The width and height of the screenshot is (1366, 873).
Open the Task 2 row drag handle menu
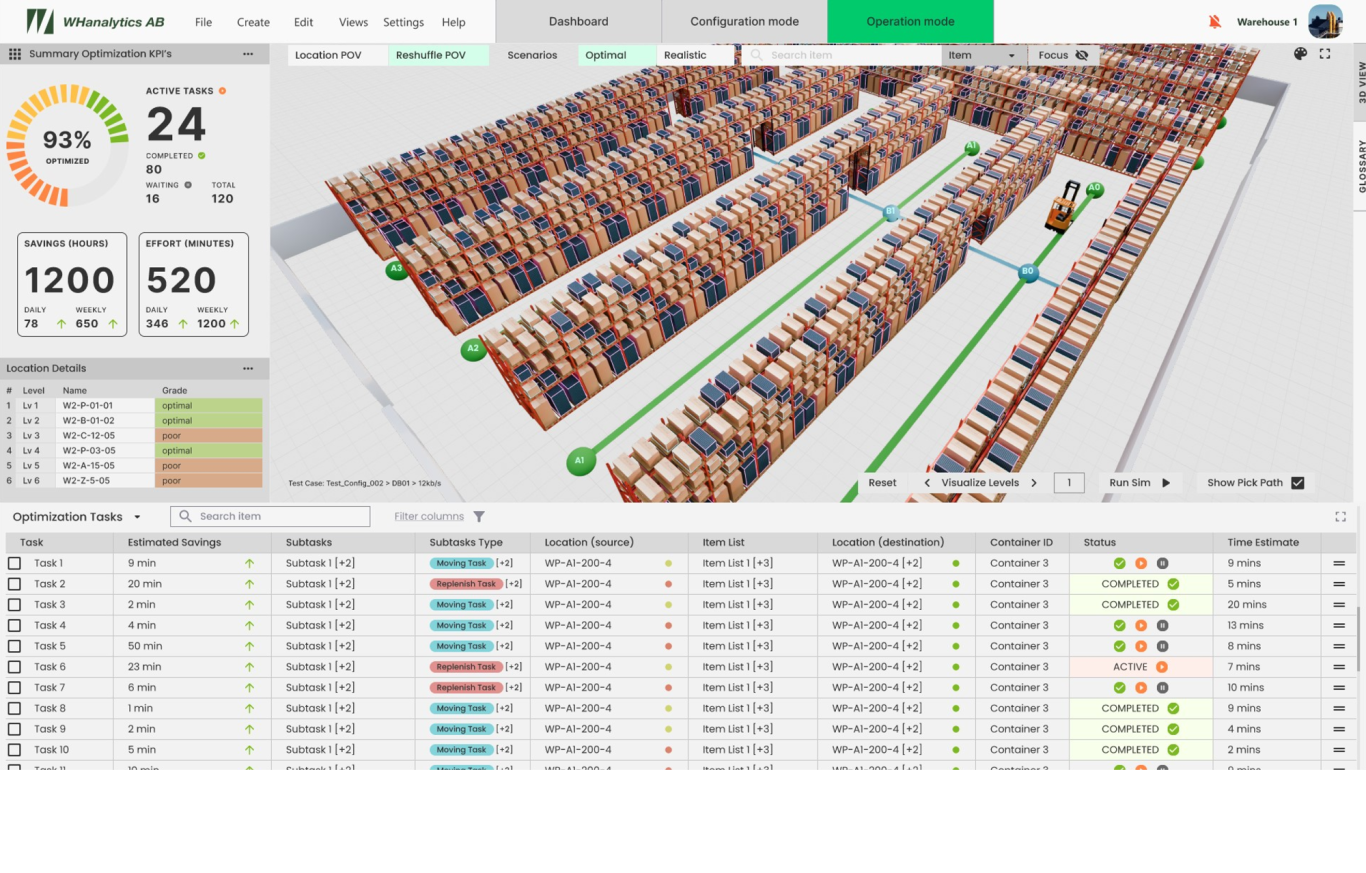(1339, 584)
